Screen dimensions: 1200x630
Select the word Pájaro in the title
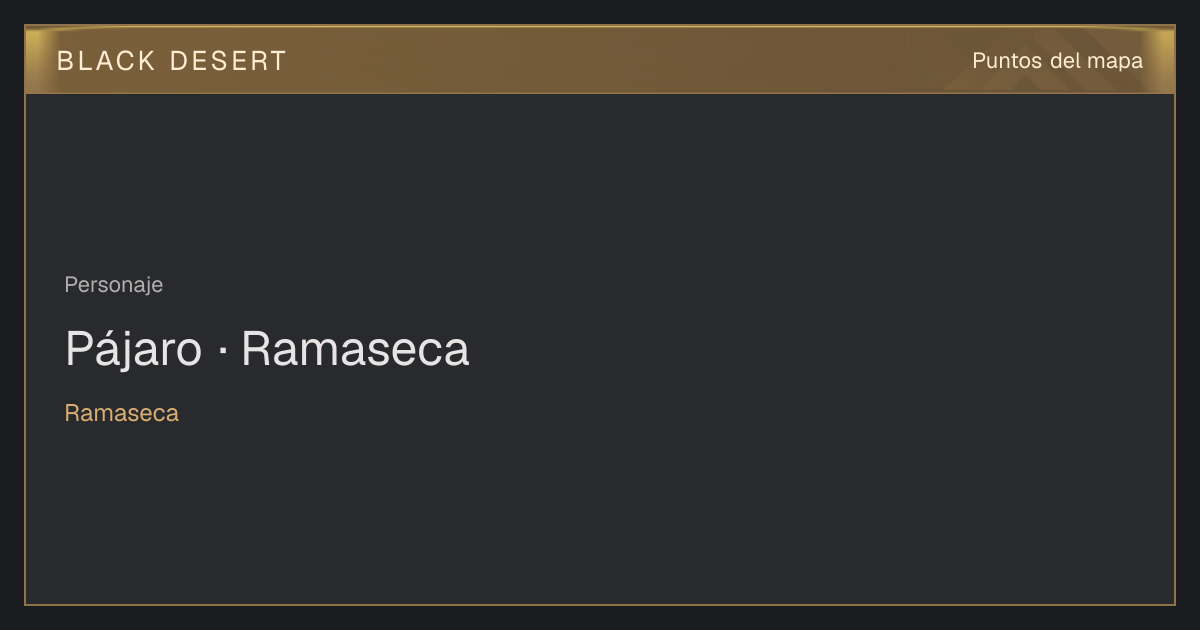(x=133, y=351)
